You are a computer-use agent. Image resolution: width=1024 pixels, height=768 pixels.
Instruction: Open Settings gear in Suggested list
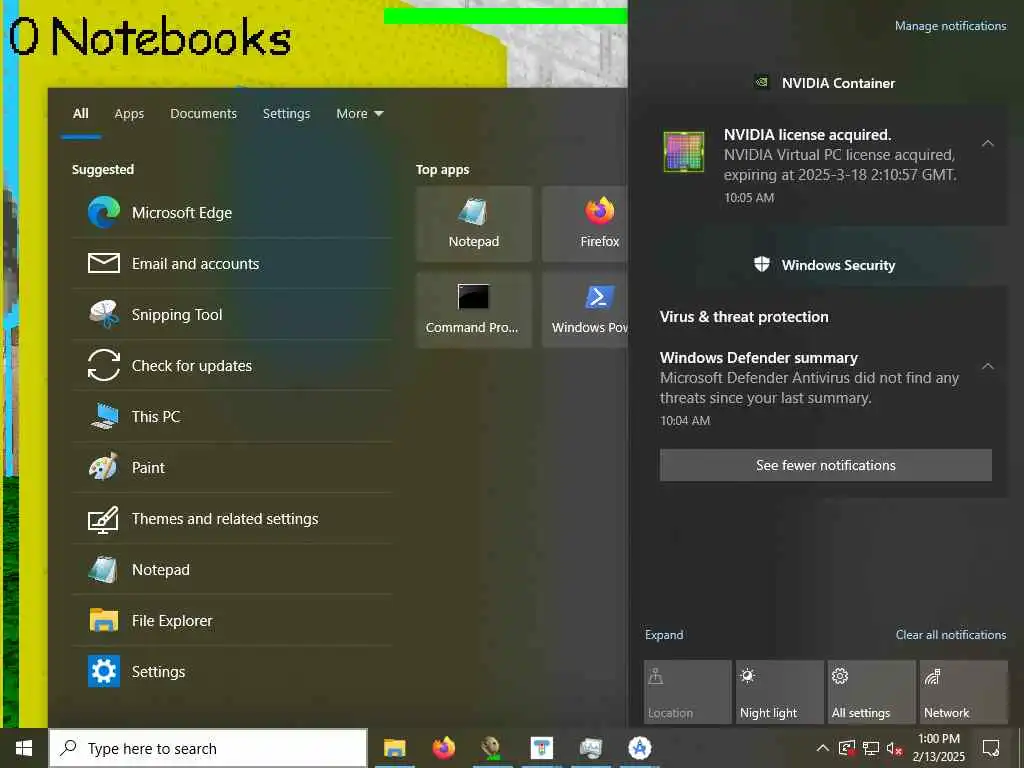coord(104,671)
